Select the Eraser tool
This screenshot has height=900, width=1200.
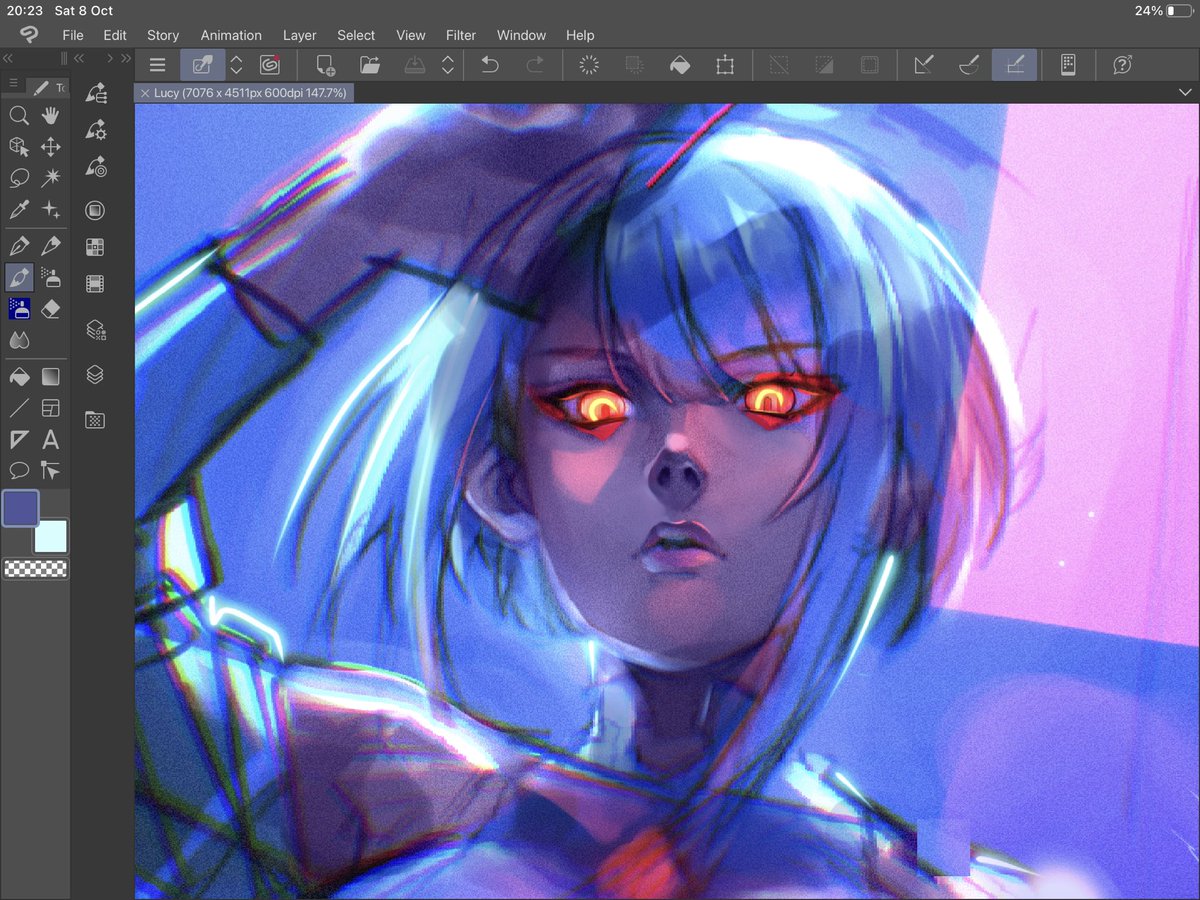[50, 309]
